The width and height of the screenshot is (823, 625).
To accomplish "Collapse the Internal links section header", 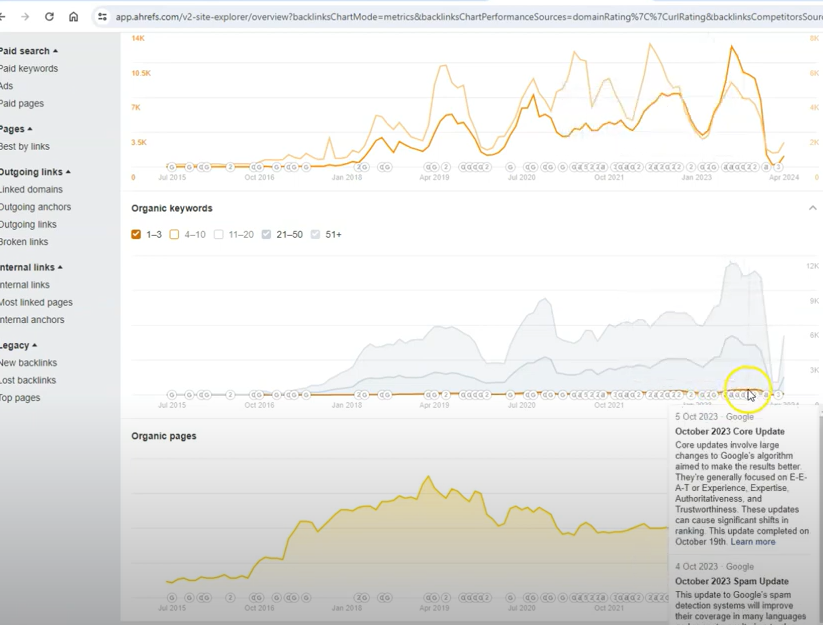I will point(31,268).
